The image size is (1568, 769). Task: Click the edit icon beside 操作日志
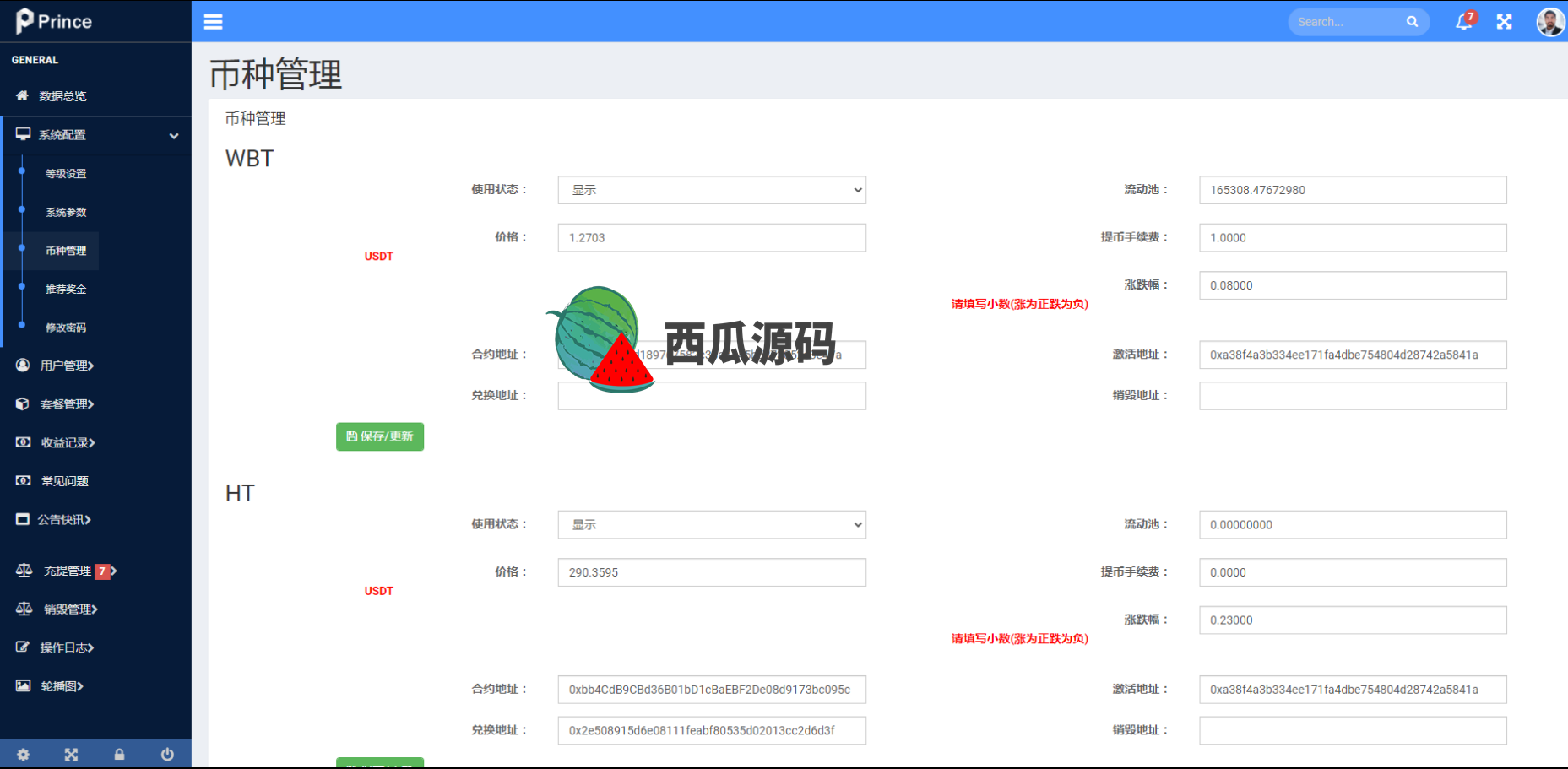(x=23, y=647)
